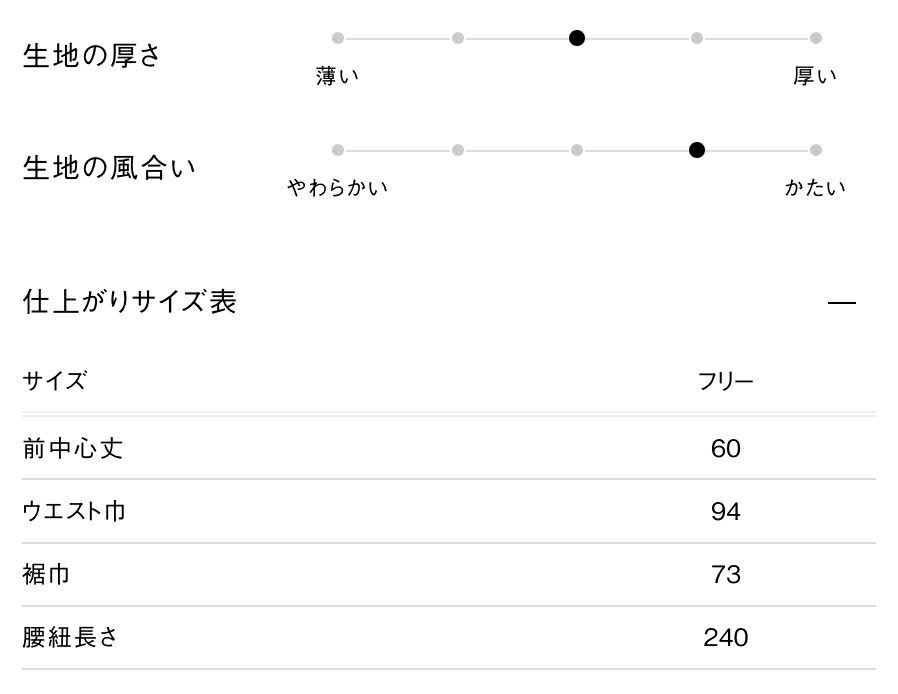The image size is (898, 694).
Task: Select the 裾巾 row label
Action: coord(46,575)
